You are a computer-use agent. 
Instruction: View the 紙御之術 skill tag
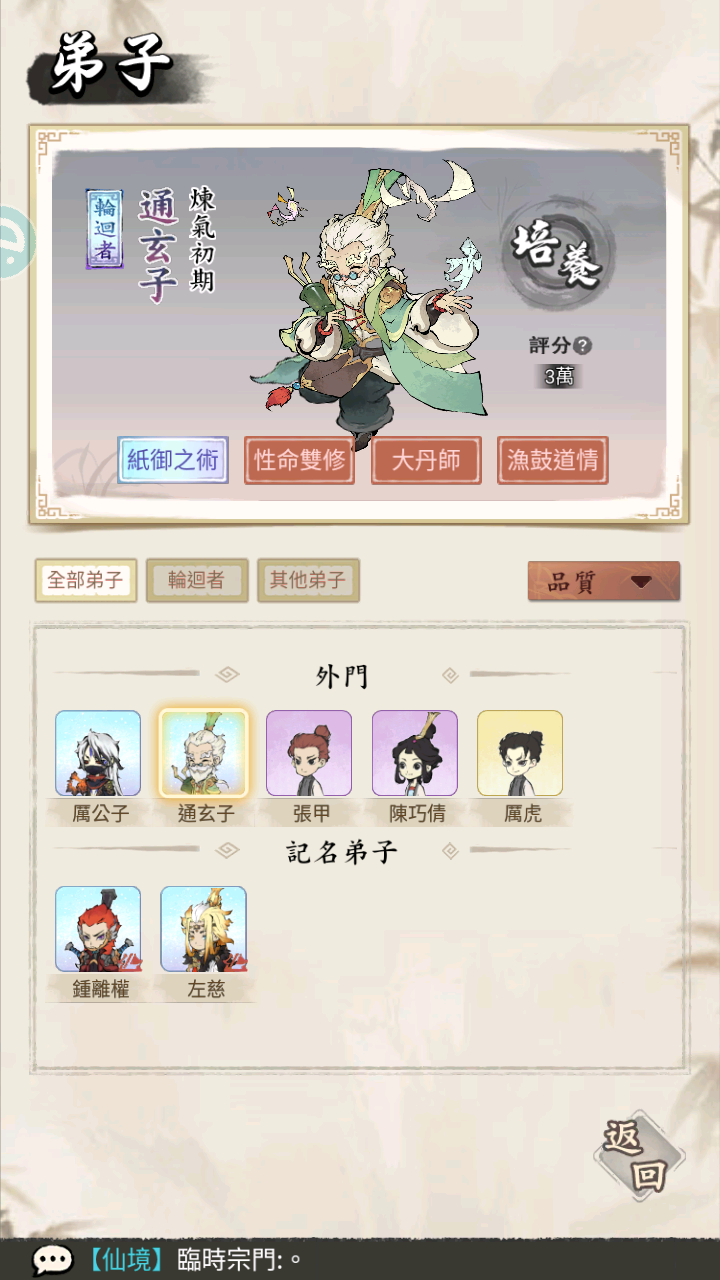tap(173, 460)
